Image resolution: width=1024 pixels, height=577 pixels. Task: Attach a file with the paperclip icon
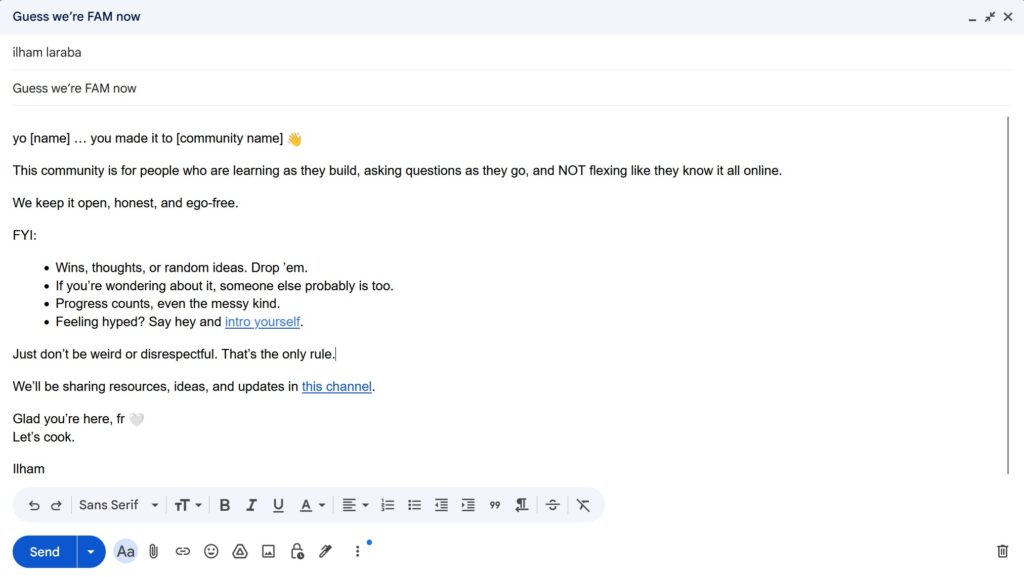[x=154, y=551]
